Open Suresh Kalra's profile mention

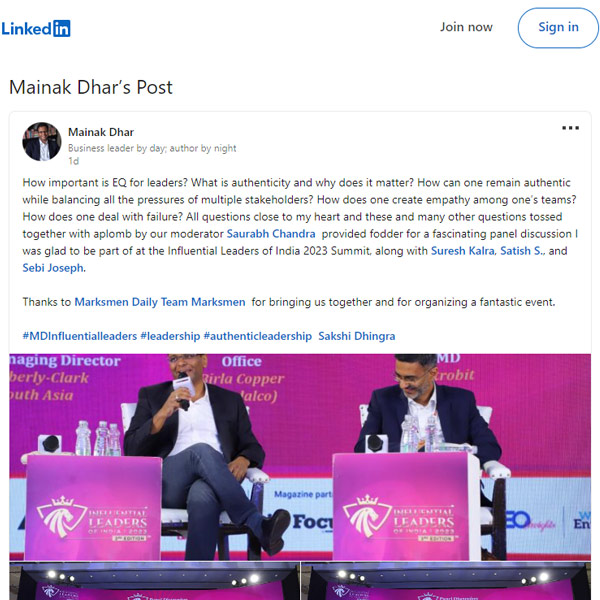click(x=463, y=251)
